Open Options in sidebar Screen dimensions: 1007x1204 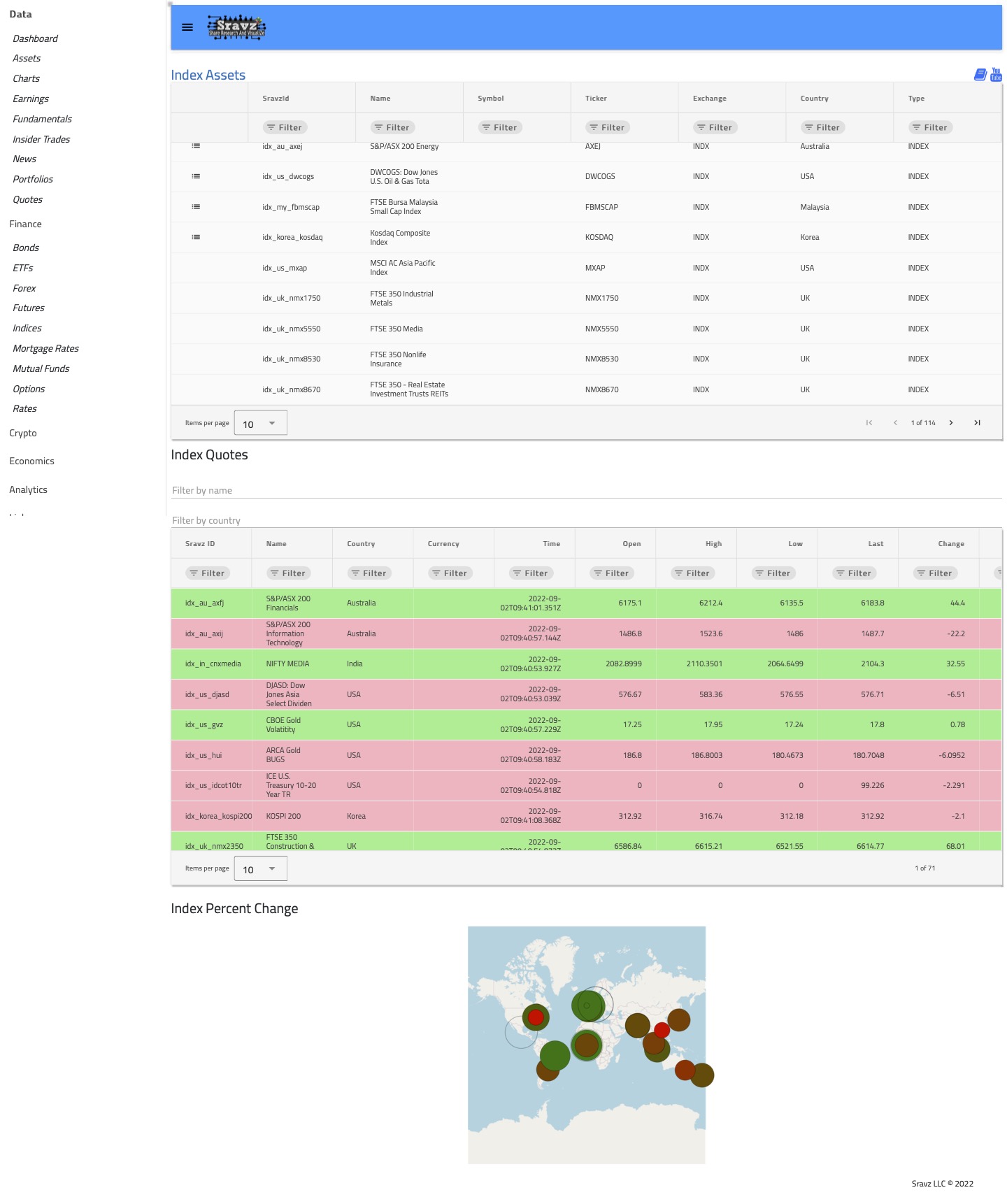29,389
